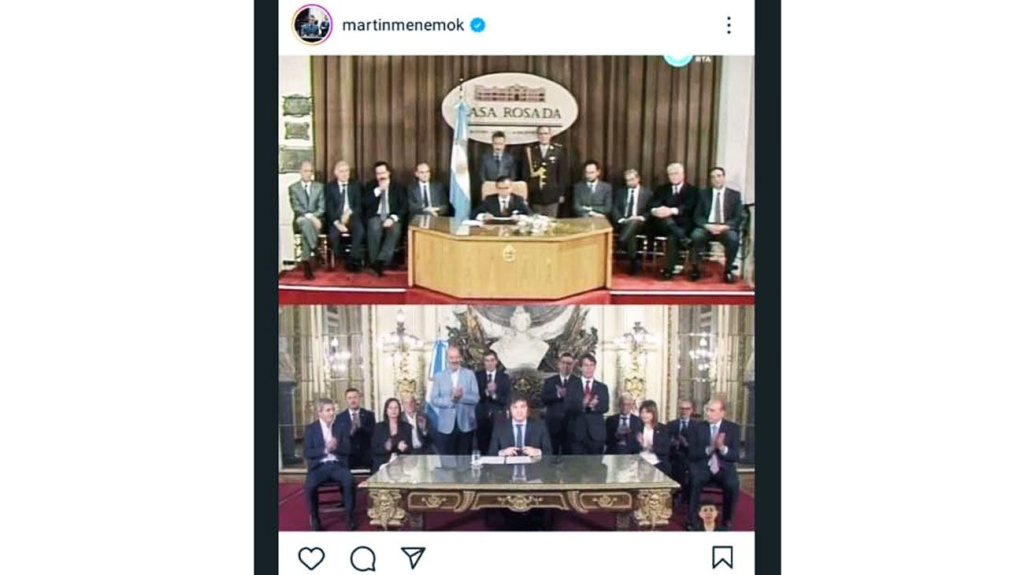Share the post using the paper plane icon
Image resolution: width=1024 pixels, height=575 pixels.
click(413, 557)
